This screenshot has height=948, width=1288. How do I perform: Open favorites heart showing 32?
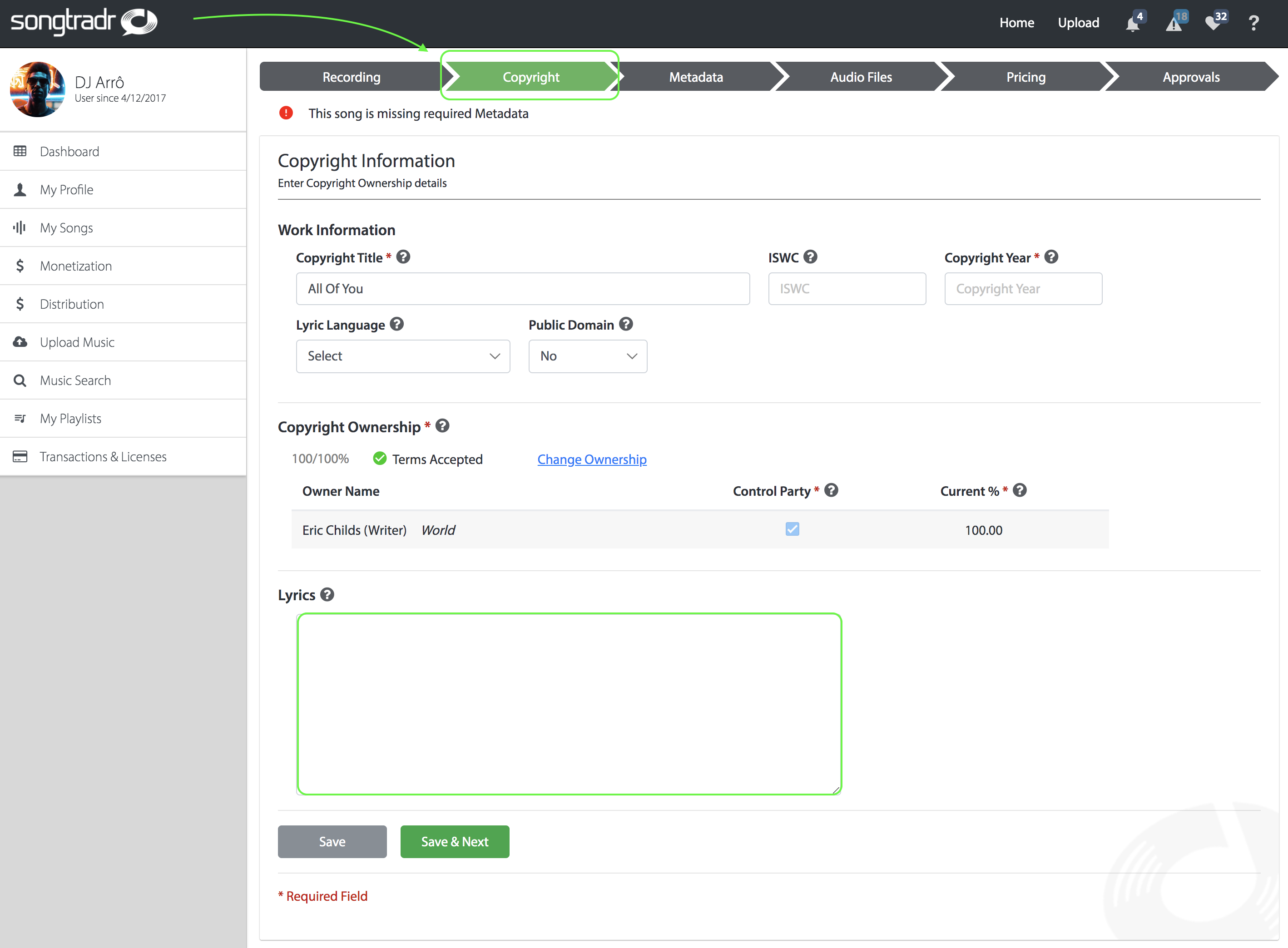[x=1214, y=23]
